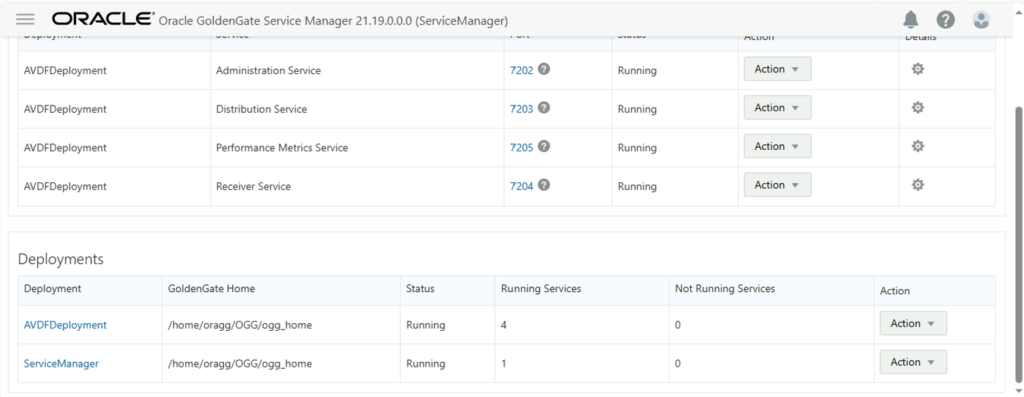Image resolution: width=1024 pixels, height=397 pixels.
Task: Expand Action dropdown for Distribution Service
Action: point(777,108)
